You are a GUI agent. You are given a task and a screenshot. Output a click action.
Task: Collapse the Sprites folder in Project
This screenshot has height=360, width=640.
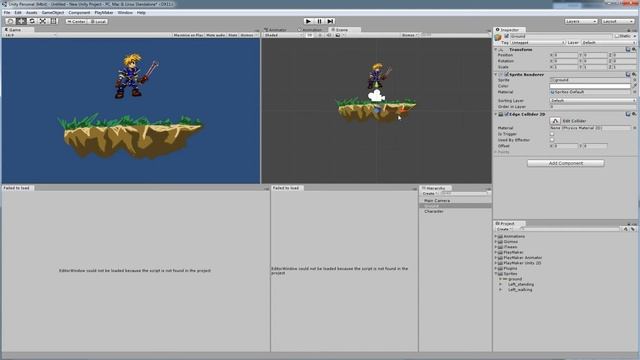point(496,274)
